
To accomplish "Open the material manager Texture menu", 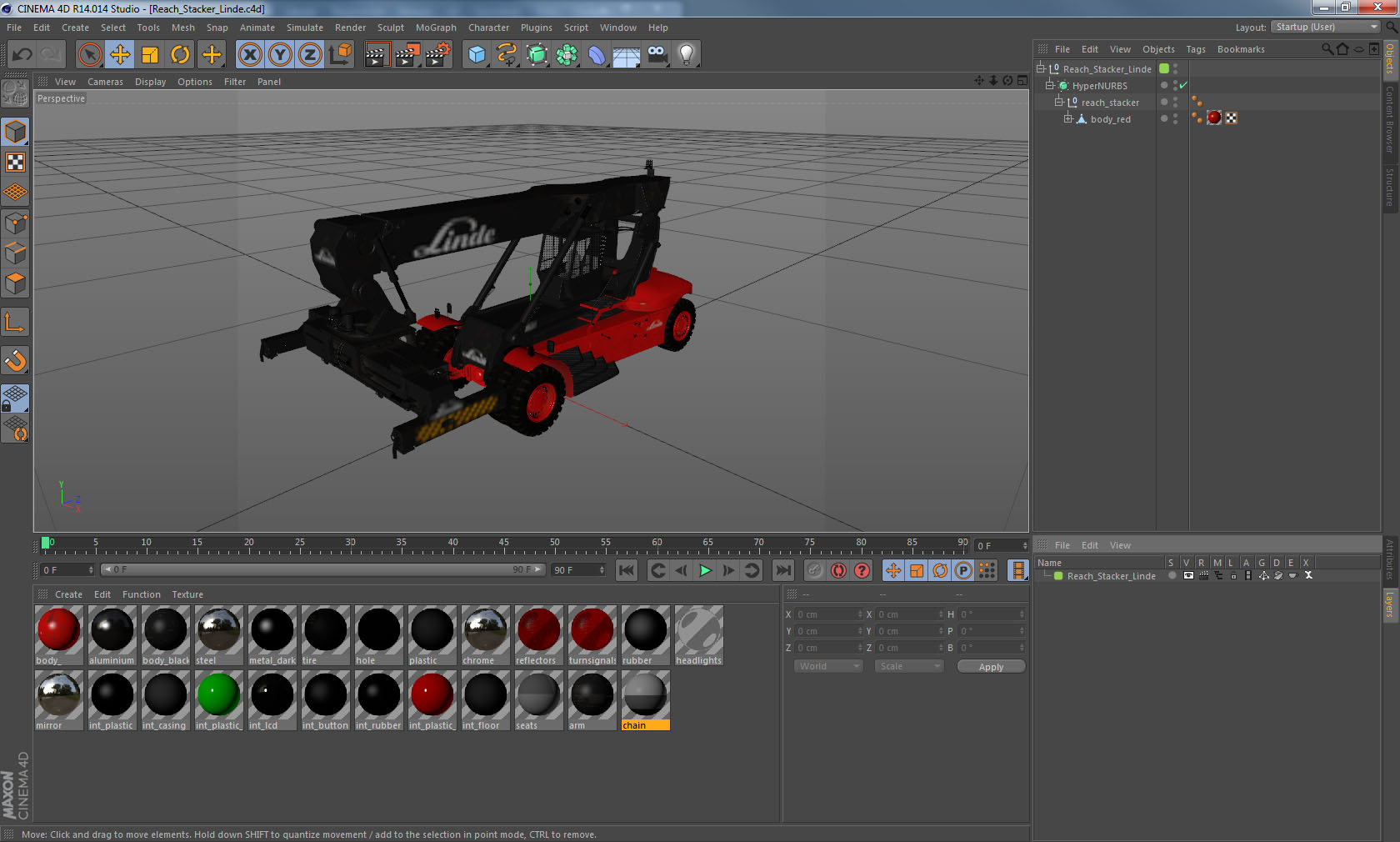I will tap(187, 594).
